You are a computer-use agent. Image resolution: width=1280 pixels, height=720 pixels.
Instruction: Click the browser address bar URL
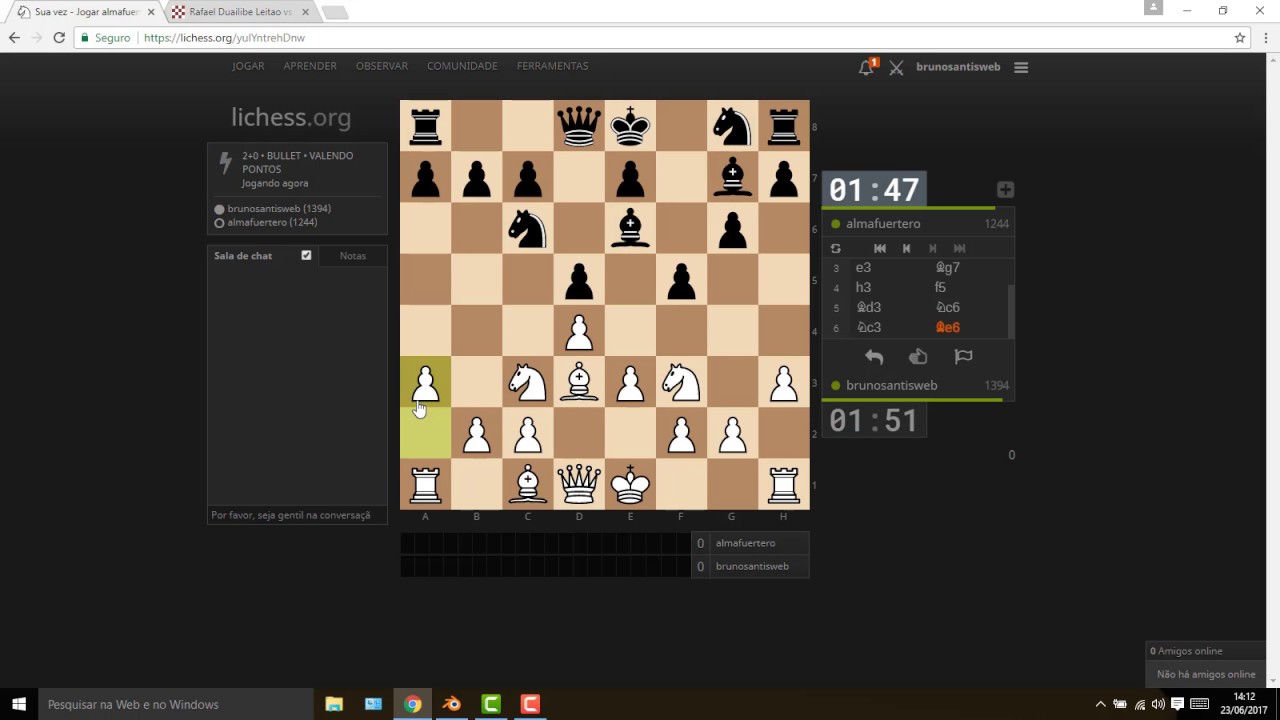[224, 38]
